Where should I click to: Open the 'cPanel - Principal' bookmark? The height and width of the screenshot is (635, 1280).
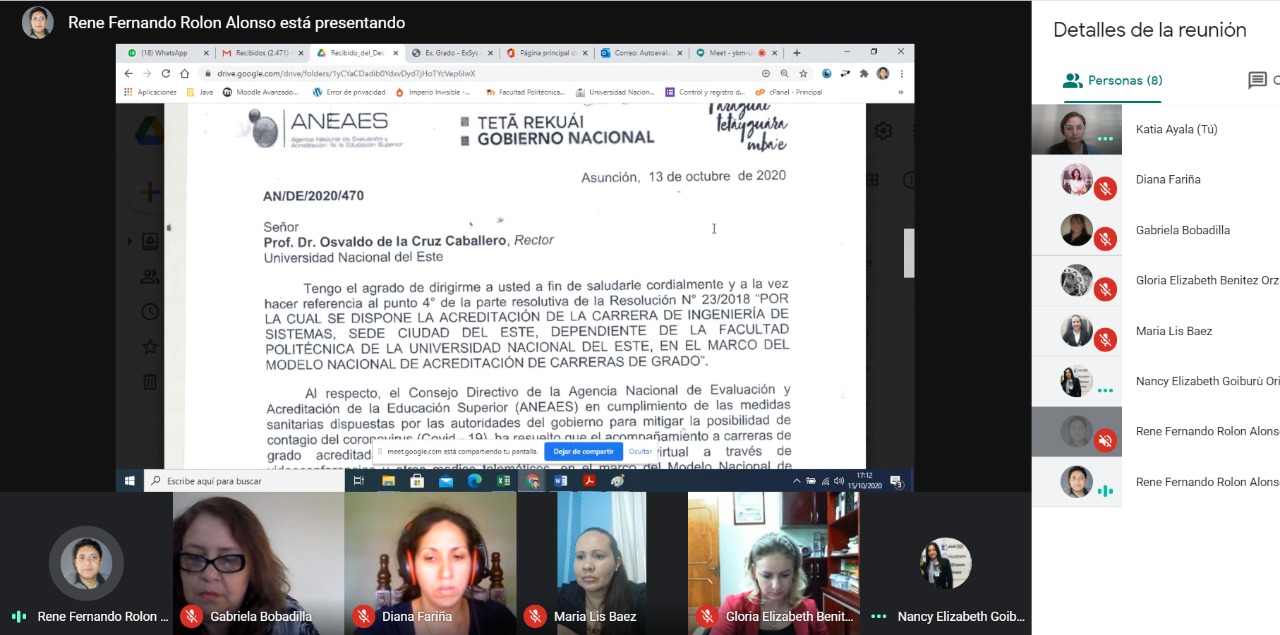[x=789, y=92]
